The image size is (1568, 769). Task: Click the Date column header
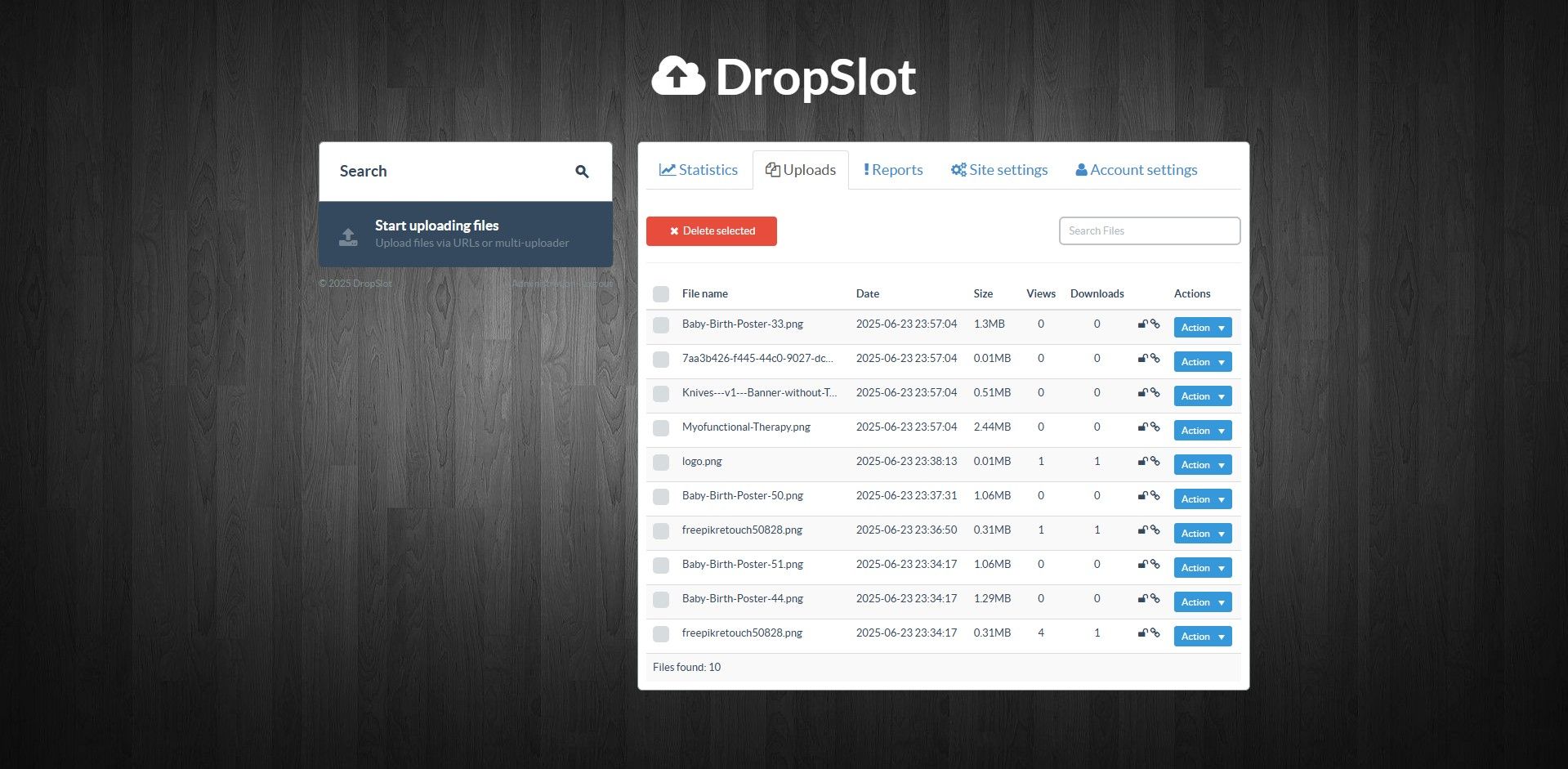[x=868, y=294]
